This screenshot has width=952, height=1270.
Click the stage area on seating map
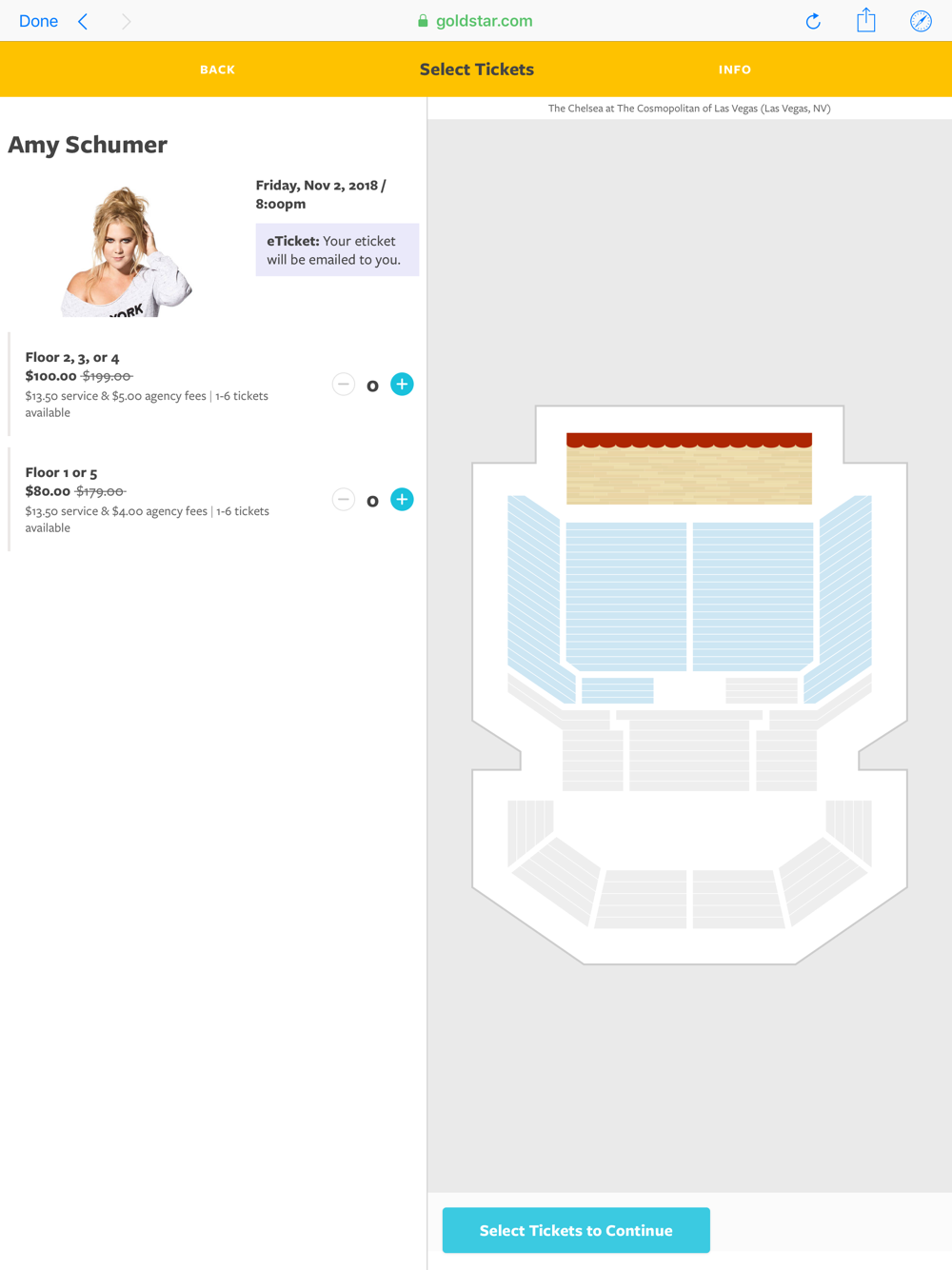689,469
